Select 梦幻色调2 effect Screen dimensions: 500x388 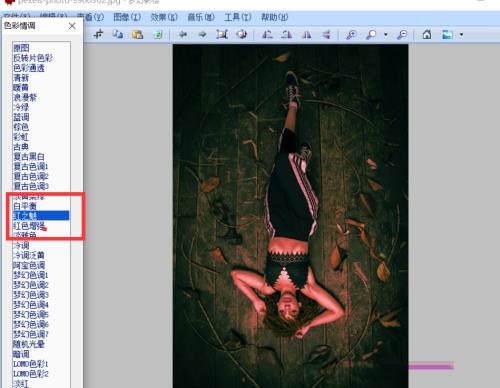31,285
